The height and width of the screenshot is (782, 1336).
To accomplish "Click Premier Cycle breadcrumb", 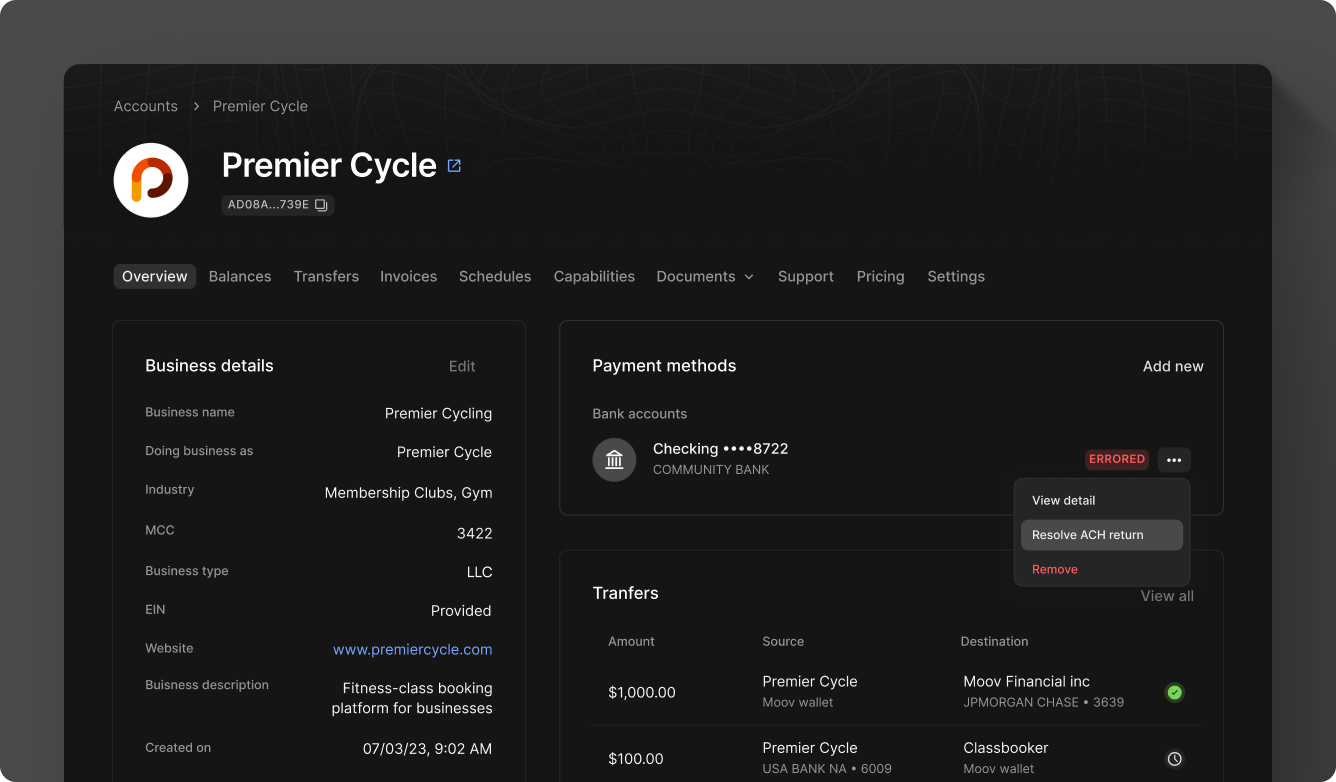I will coord(260,106).
